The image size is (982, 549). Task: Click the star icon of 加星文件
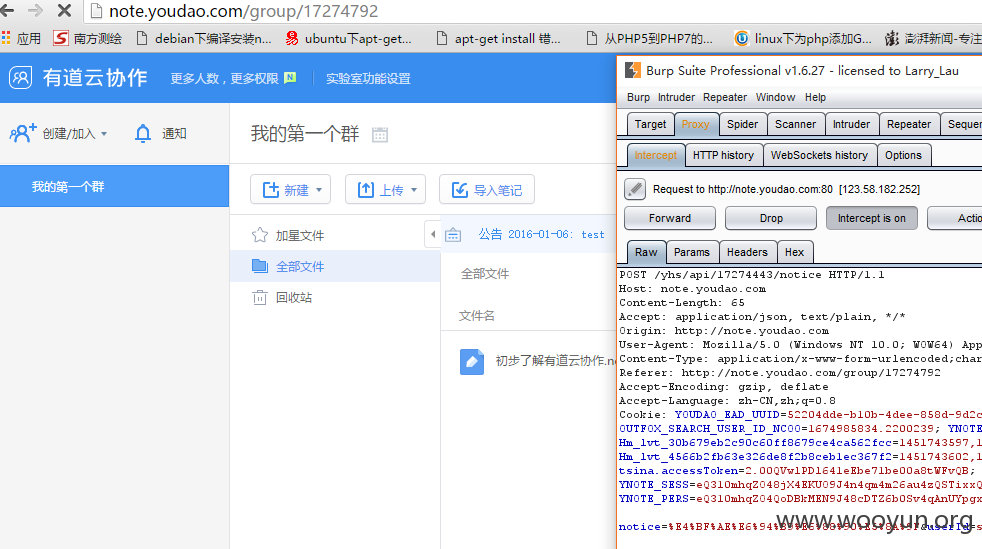pos(260,235)
